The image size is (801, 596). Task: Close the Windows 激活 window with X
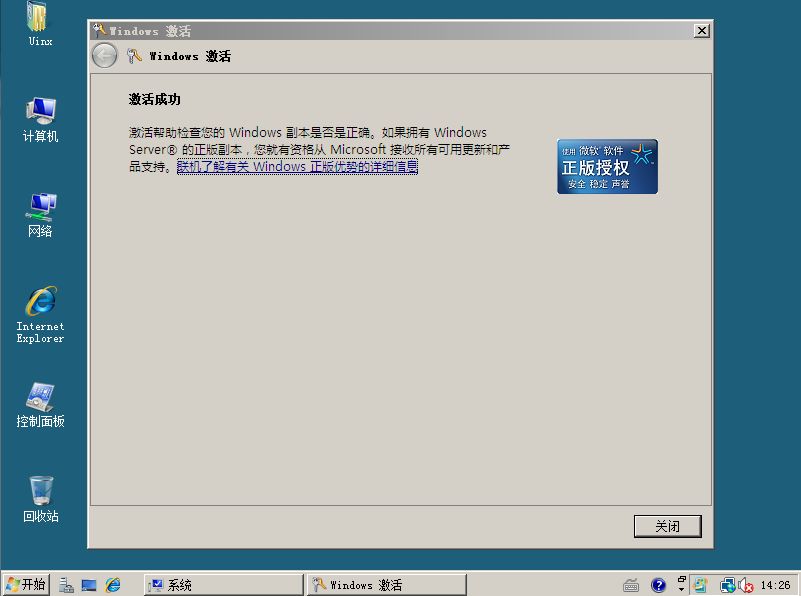pos(702,31)
